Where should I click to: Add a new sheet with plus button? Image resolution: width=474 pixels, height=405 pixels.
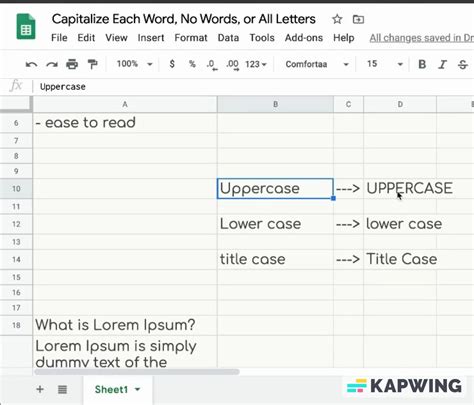[40, 389]
